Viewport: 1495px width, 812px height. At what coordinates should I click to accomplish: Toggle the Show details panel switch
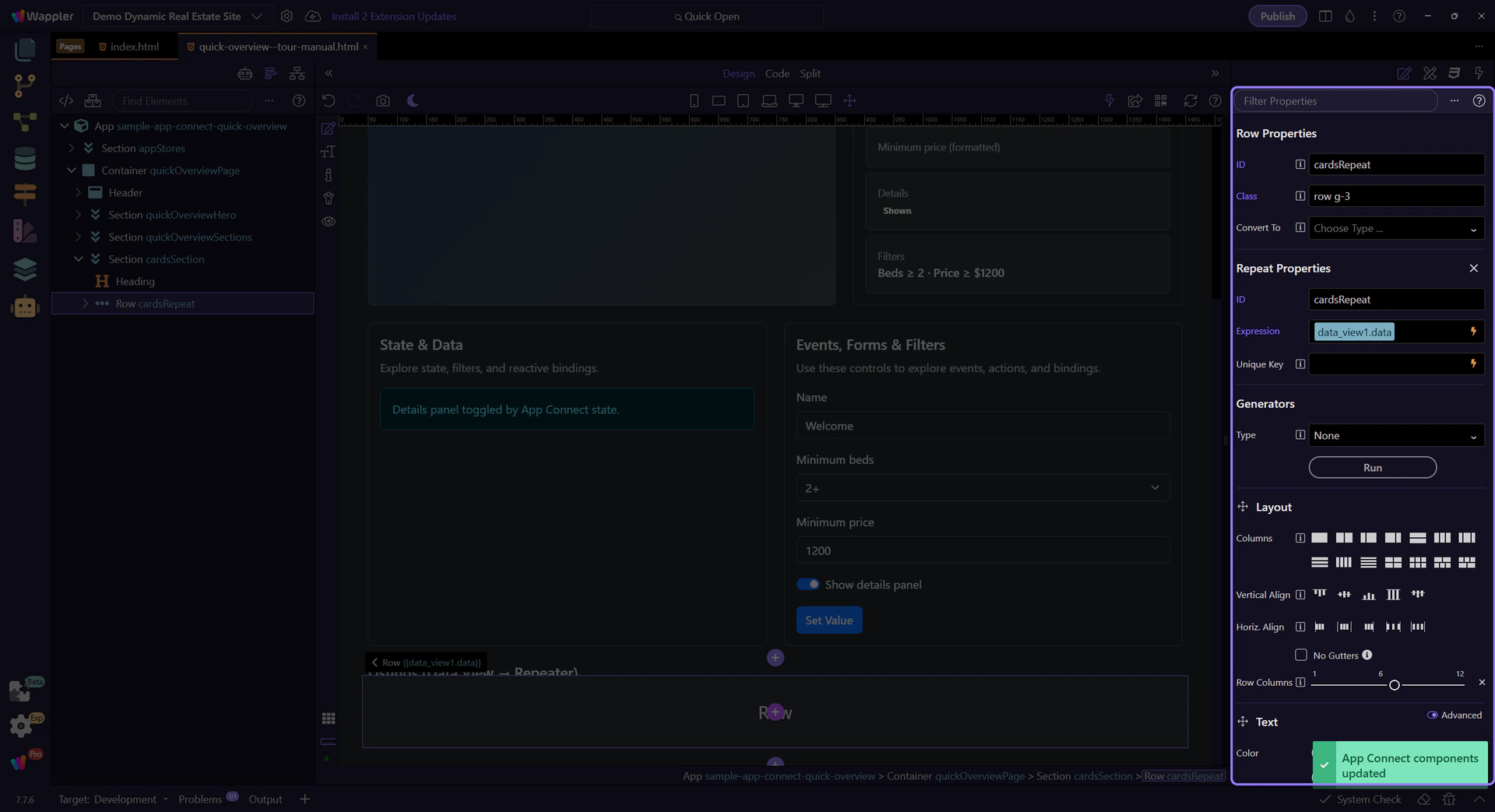pyautogui.click(x=807, y=585)
